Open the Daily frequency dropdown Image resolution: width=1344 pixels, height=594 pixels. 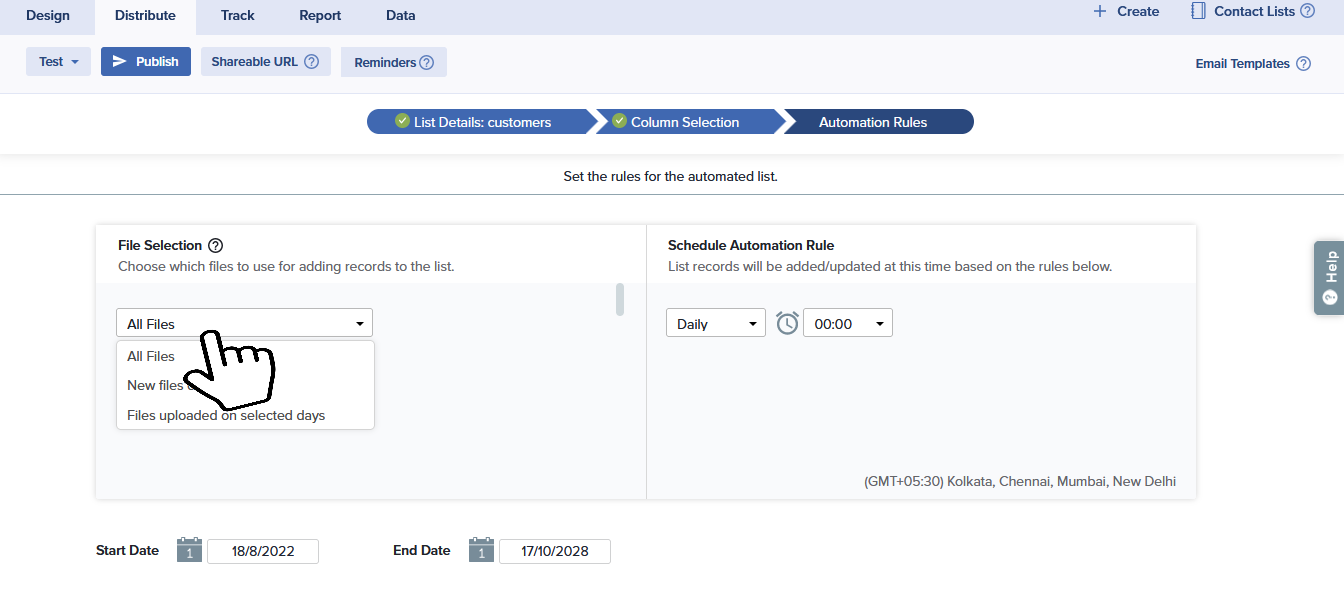715,323
